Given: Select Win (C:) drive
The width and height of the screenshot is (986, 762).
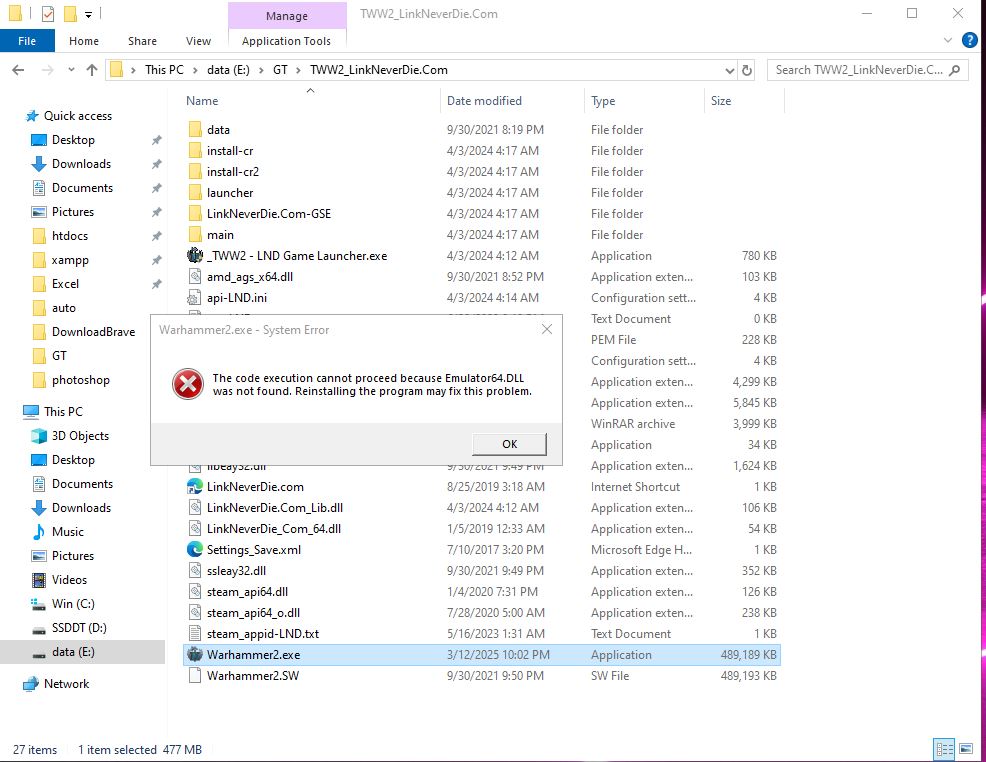Looking at the screenshot, I should point(73,604).
